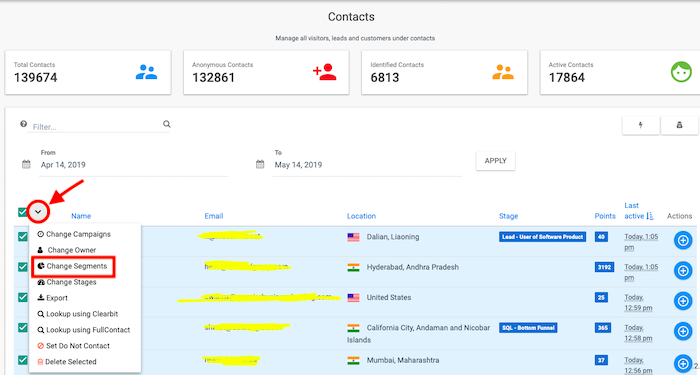Open the From date field Apr 14, 2019

[133, 165]
